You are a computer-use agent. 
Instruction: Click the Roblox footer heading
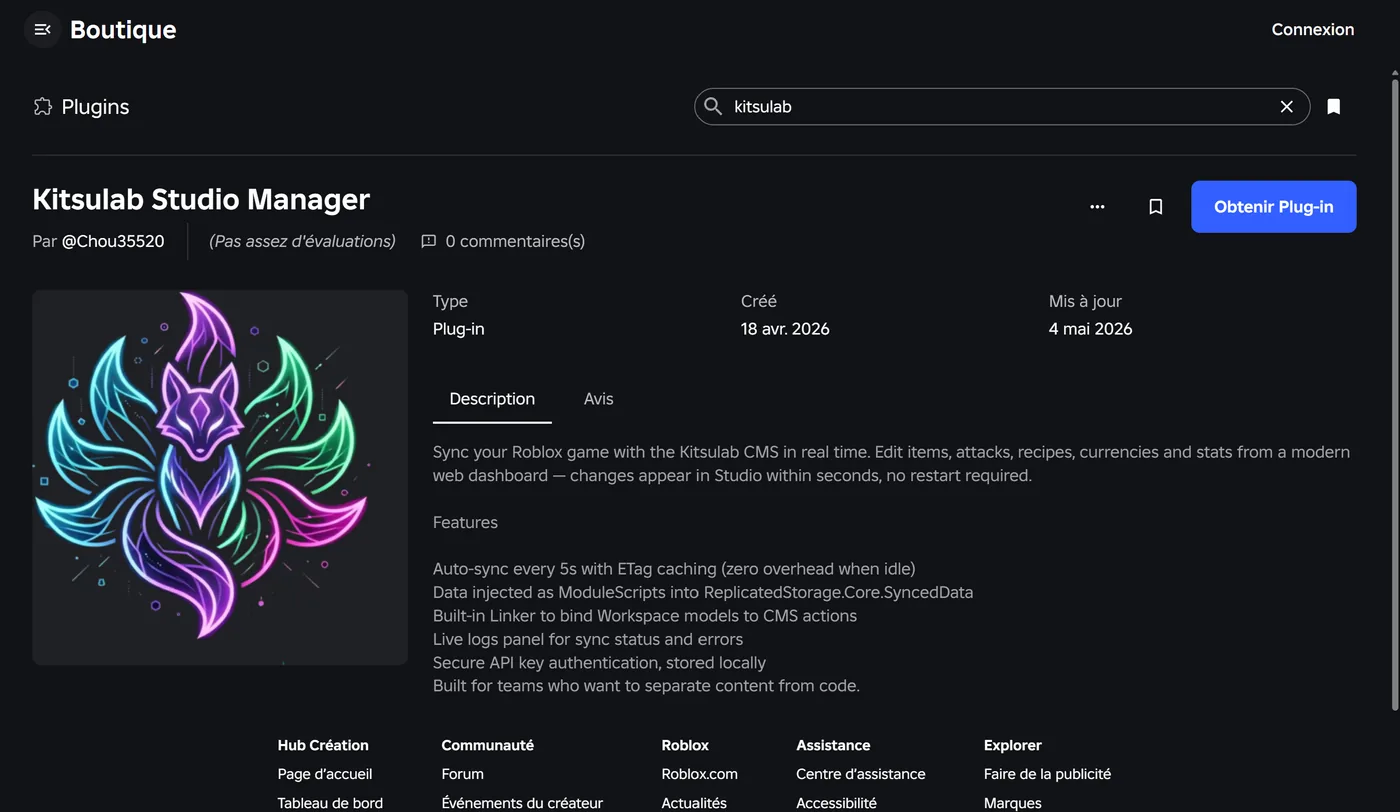click(685, 745)
